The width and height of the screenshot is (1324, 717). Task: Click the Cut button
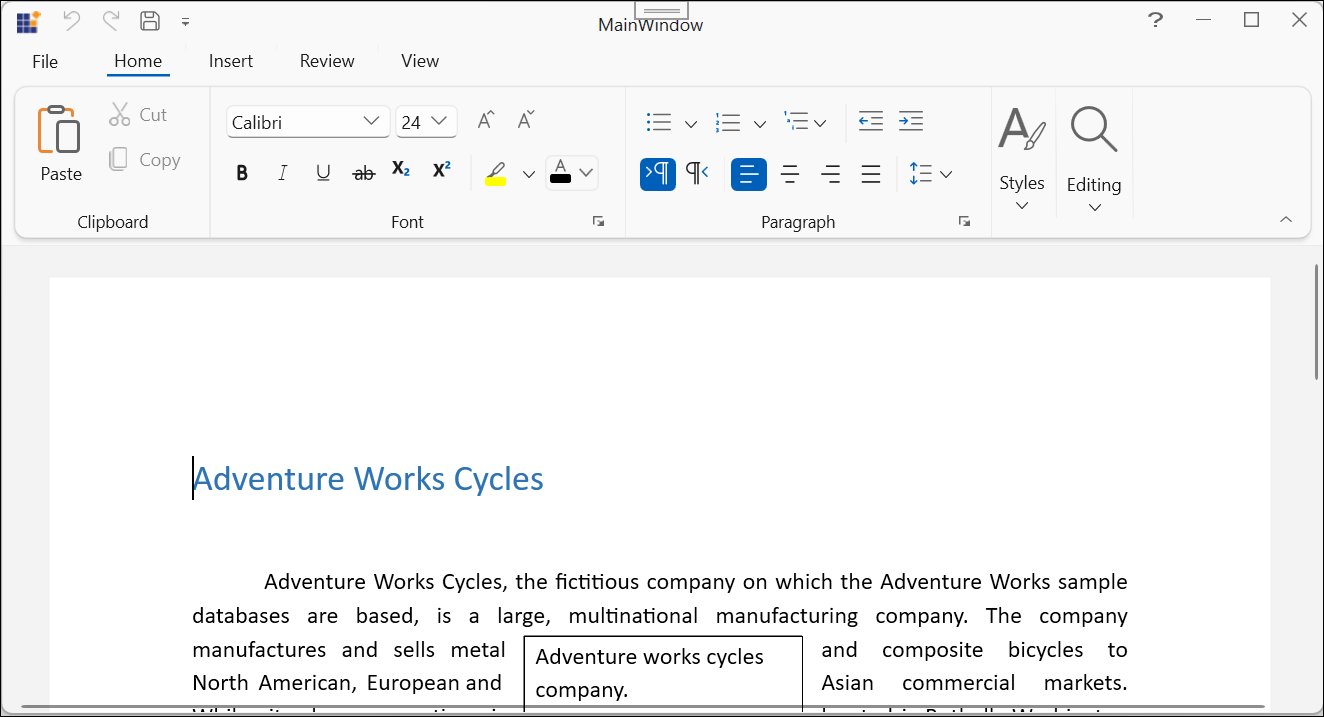138,115
